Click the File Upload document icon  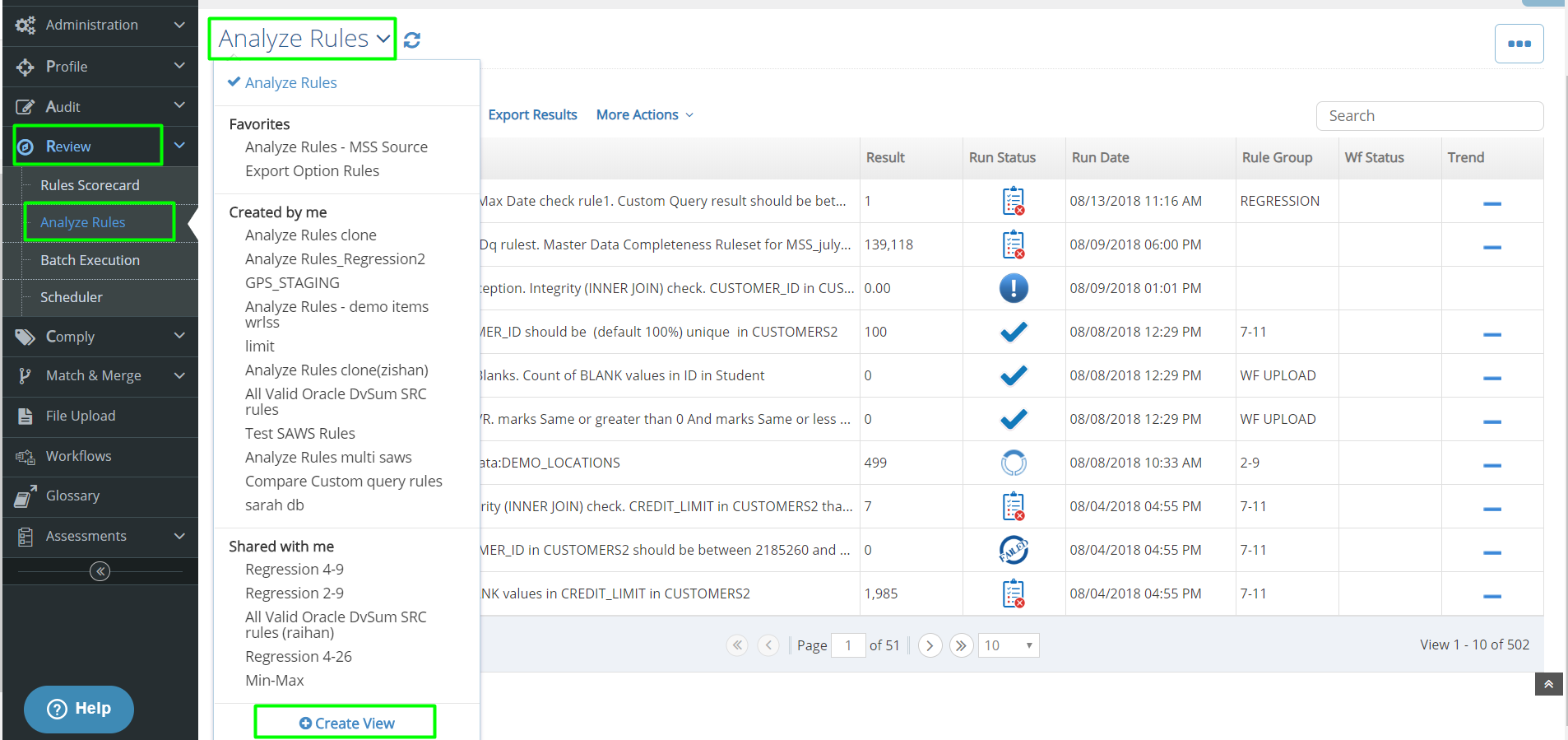point(26,416)
